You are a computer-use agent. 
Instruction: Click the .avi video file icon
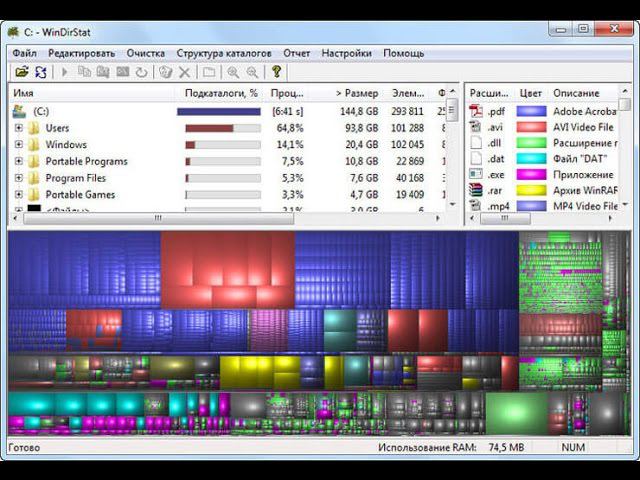[476, 127]
